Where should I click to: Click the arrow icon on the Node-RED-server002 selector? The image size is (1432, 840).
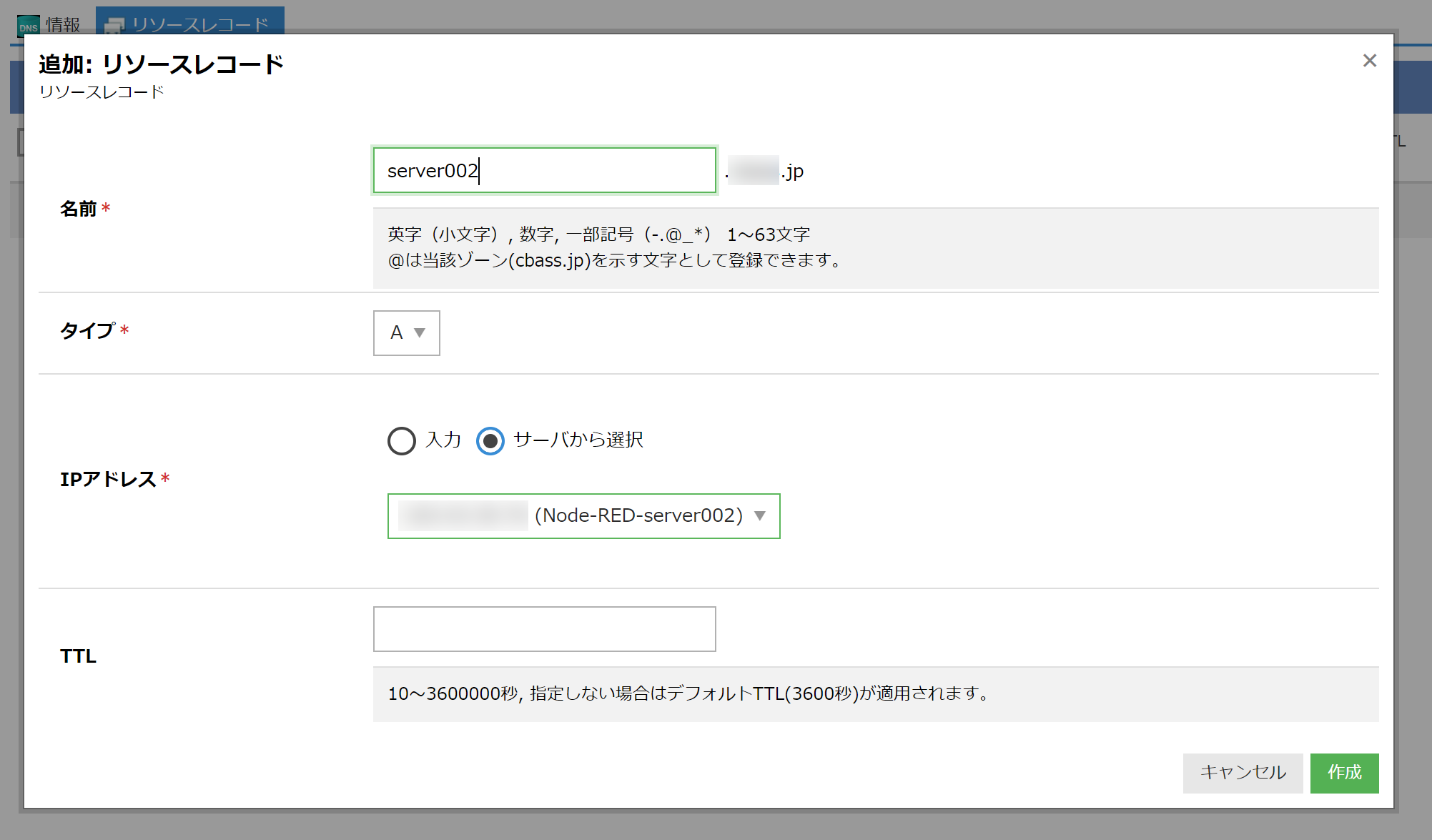tap(760, 516)
